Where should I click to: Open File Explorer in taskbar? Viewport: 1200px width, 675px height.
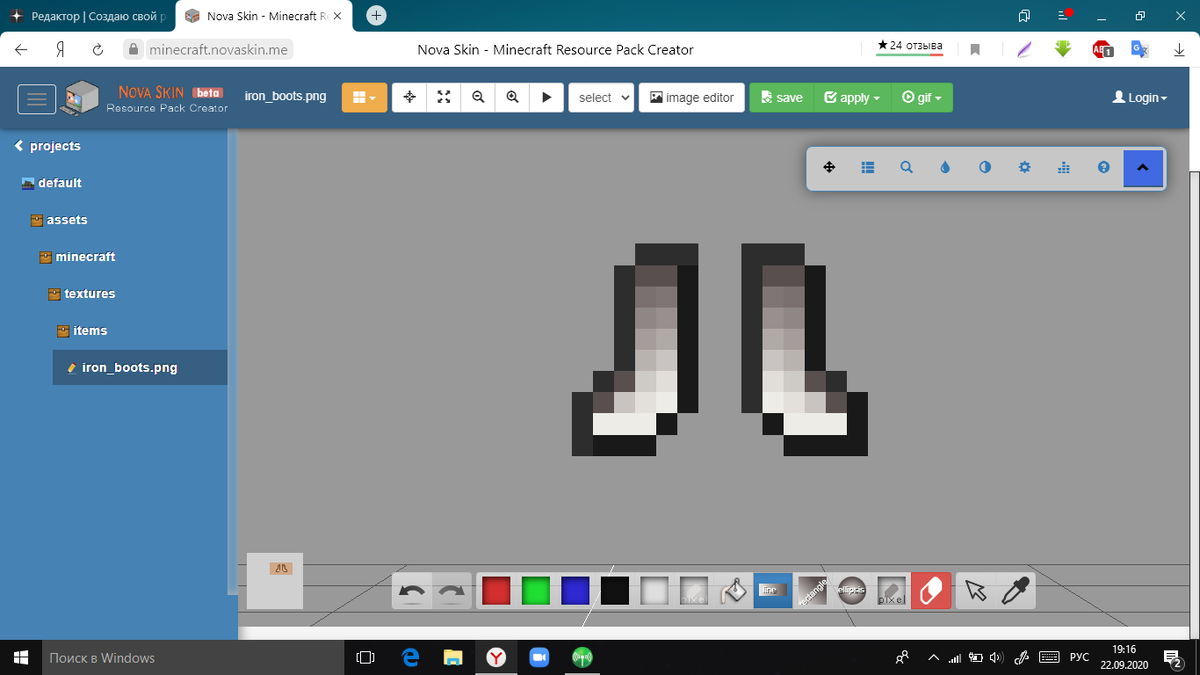tap(453, 658)
